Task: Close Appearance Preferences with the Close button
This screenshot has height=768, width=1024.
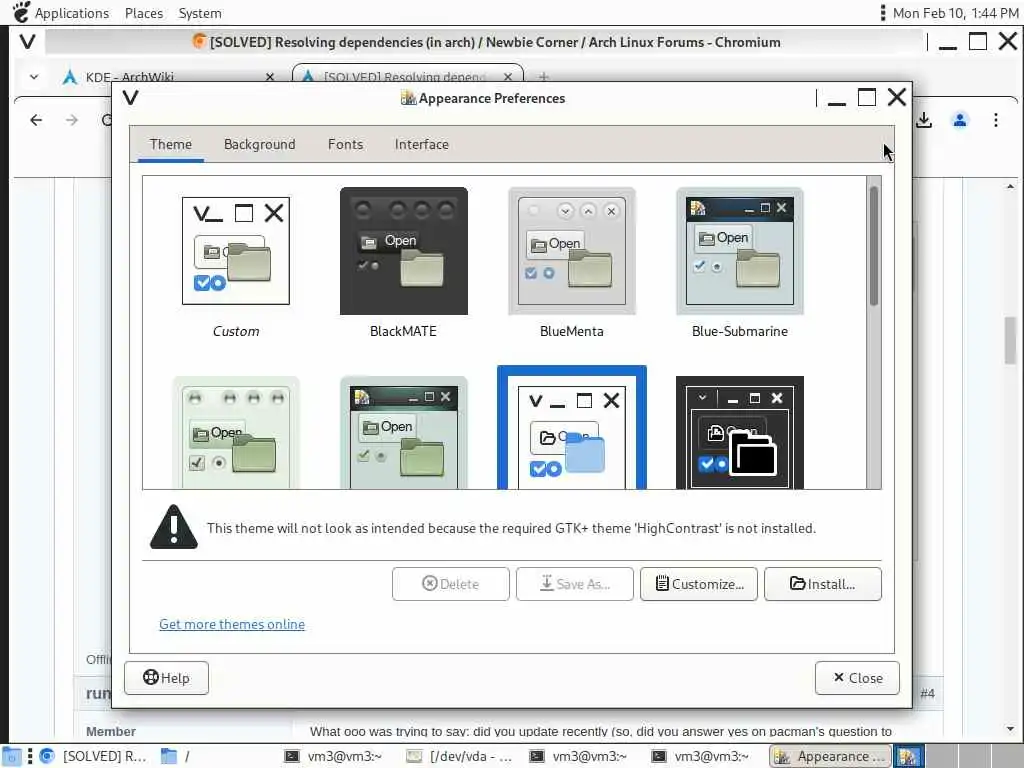Action: (x=857, y=678)
